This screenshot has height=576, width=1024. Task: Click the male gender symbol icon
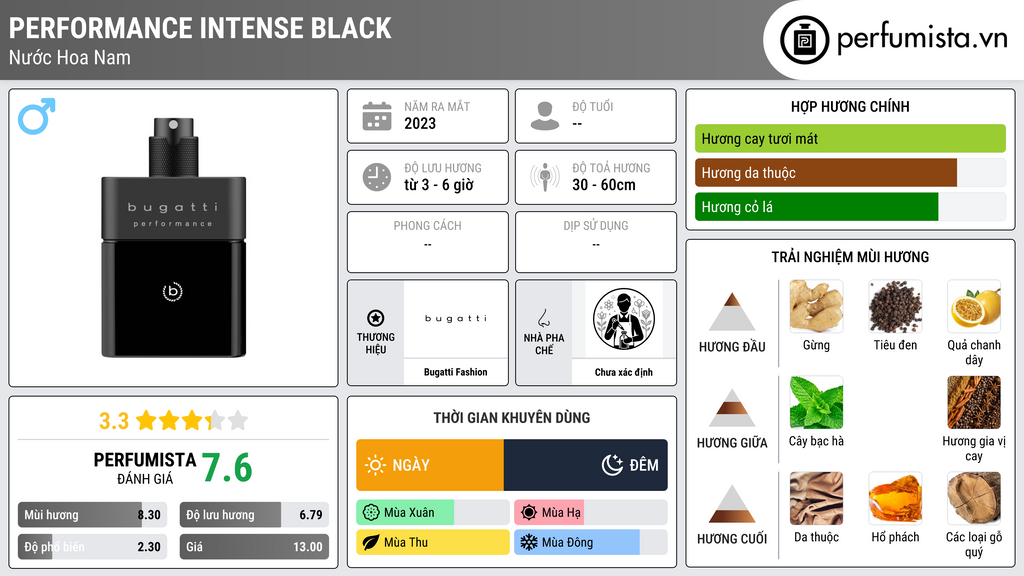[37, 116]
